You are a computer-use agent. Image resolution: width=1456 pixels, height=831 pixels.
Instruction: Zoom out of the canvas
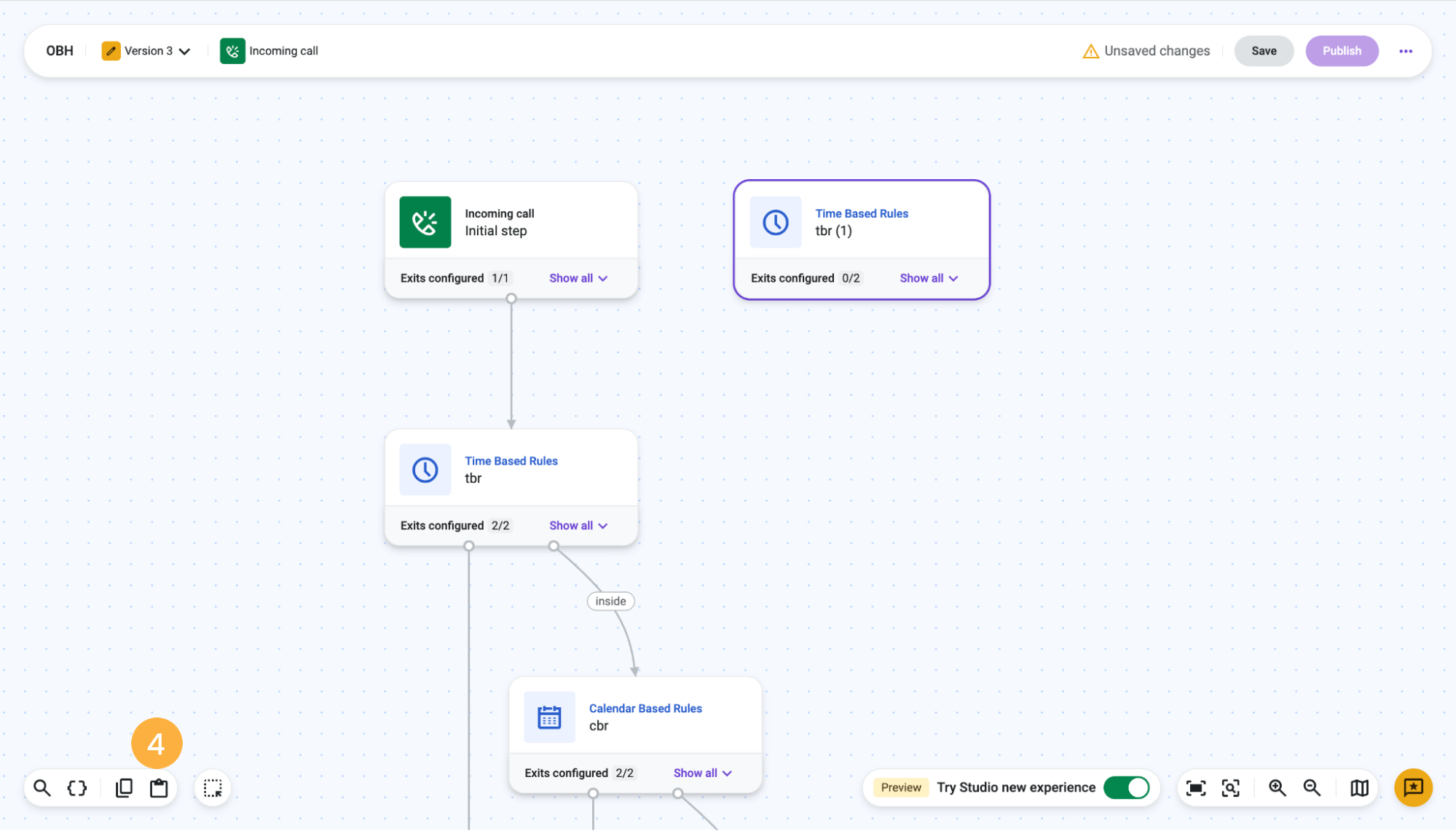coord(1313,788)
